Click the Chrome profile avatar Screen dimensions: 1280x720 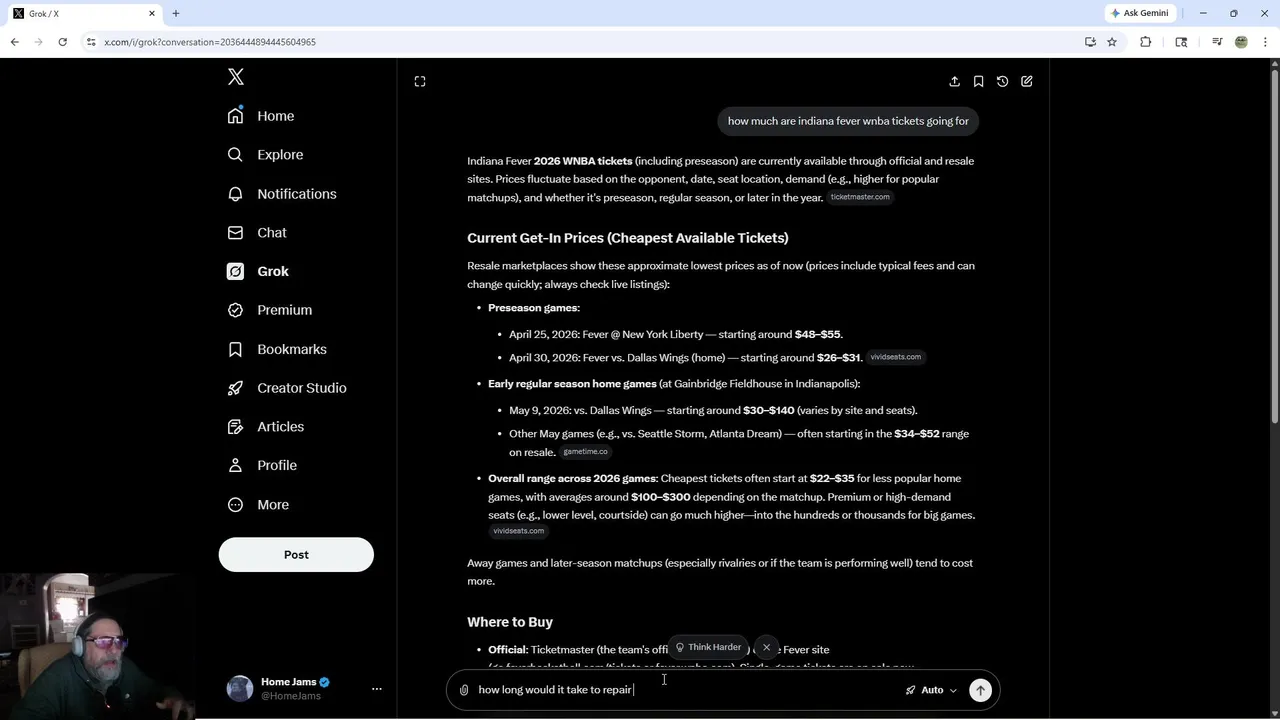point(1241,42)
